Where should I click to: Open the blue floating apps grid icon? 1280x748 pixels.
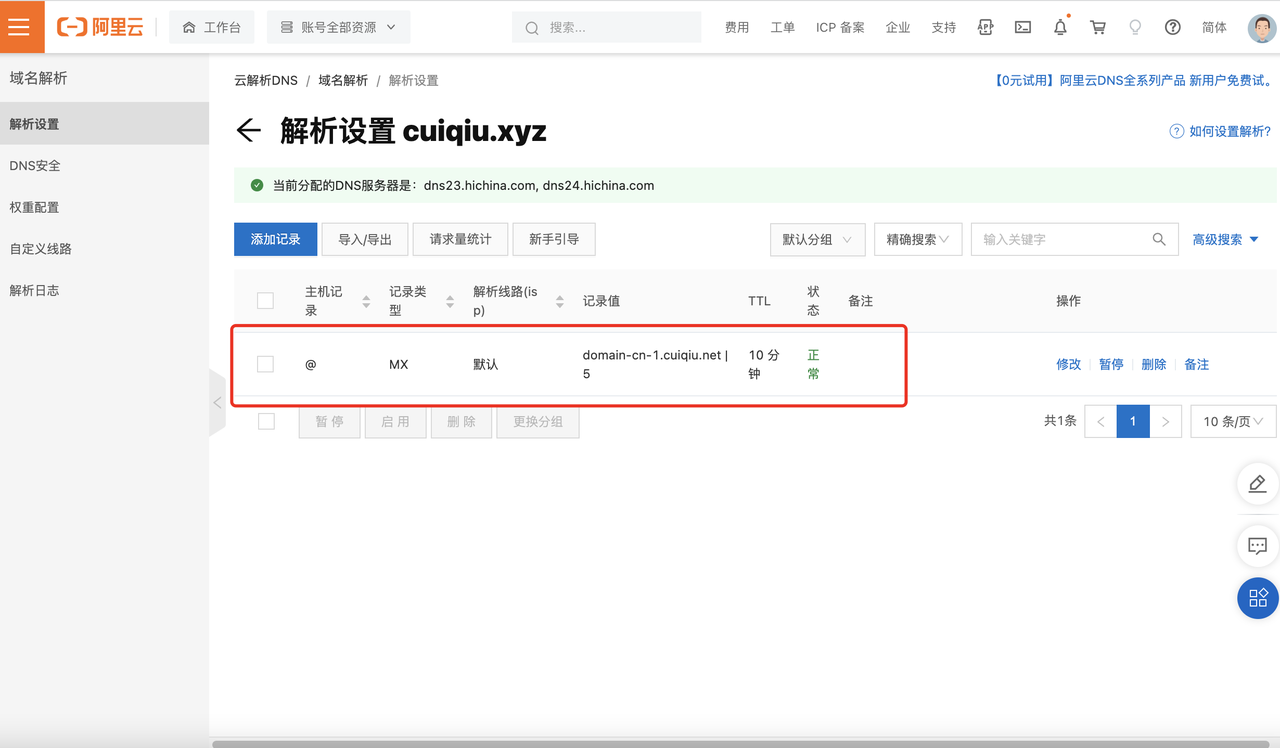pos(1258,598)
